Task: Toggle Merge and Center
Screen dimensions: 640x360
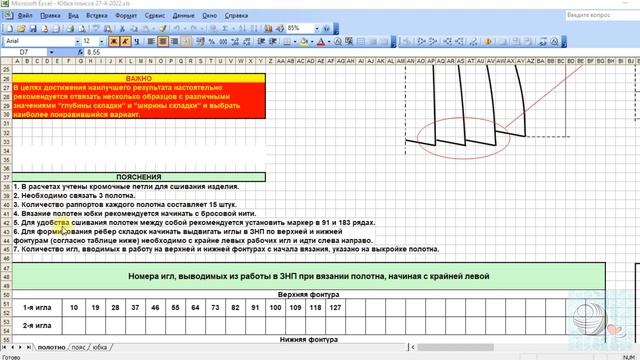Action: 186,42
